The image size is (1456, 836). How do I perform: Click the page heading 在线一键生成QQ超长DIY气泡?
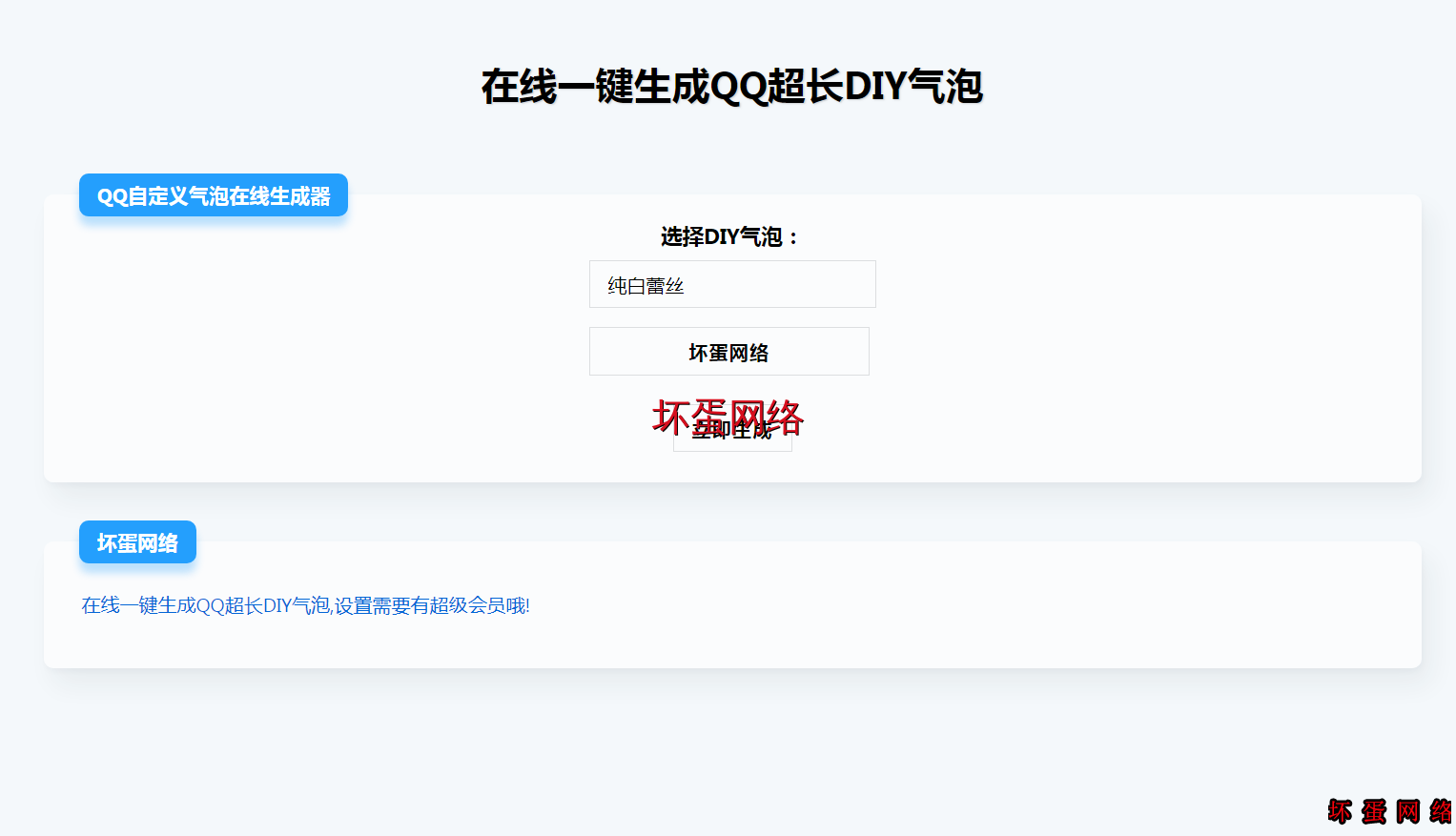[x=731, y=86]
